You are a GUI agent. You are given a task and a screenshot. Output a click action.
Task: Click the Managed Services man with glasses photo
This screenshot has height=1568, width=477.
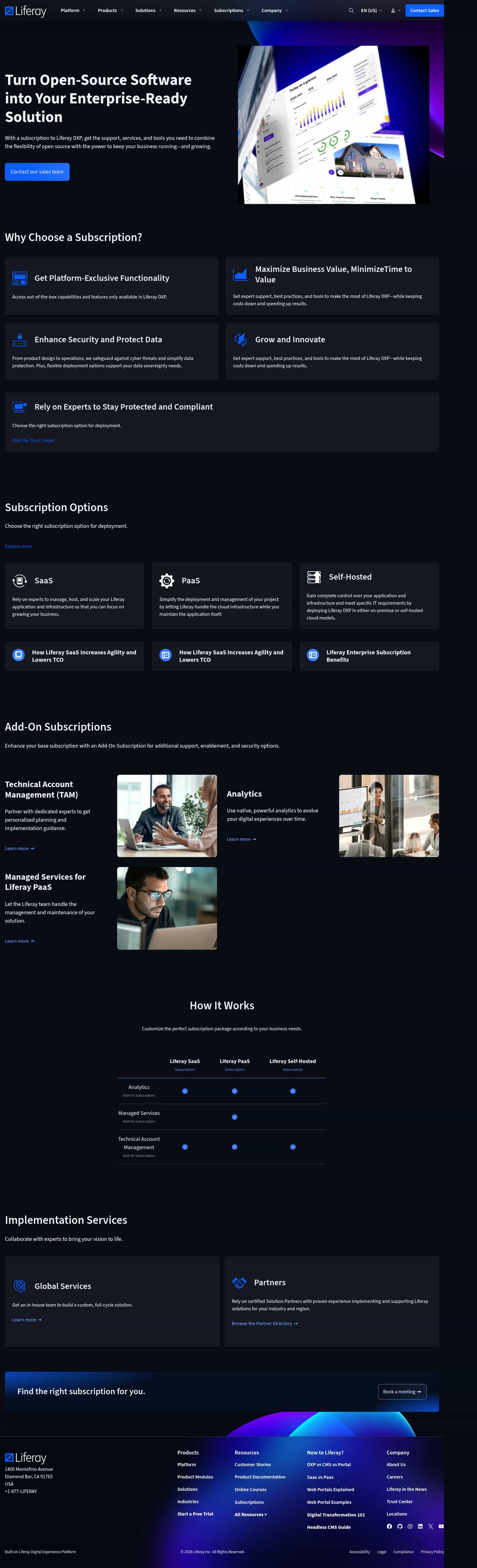[167, 908]
